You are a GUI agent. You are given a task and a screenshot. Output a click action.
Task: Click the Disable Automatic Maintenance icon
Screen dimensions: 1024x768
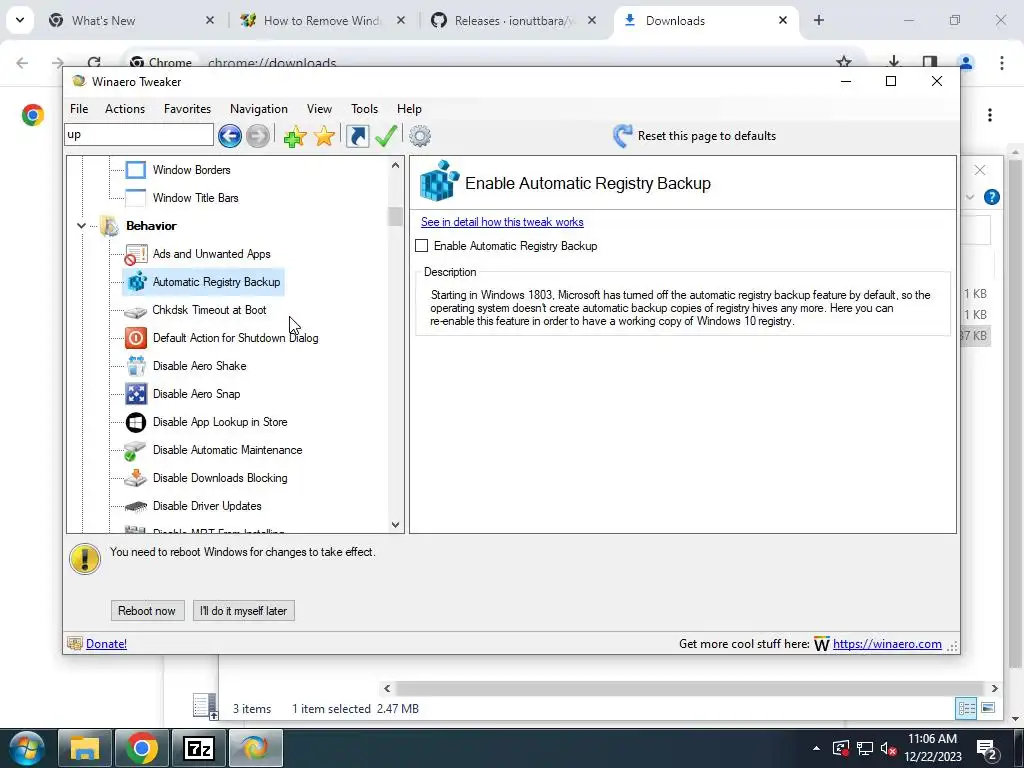[x=136, y=450]
